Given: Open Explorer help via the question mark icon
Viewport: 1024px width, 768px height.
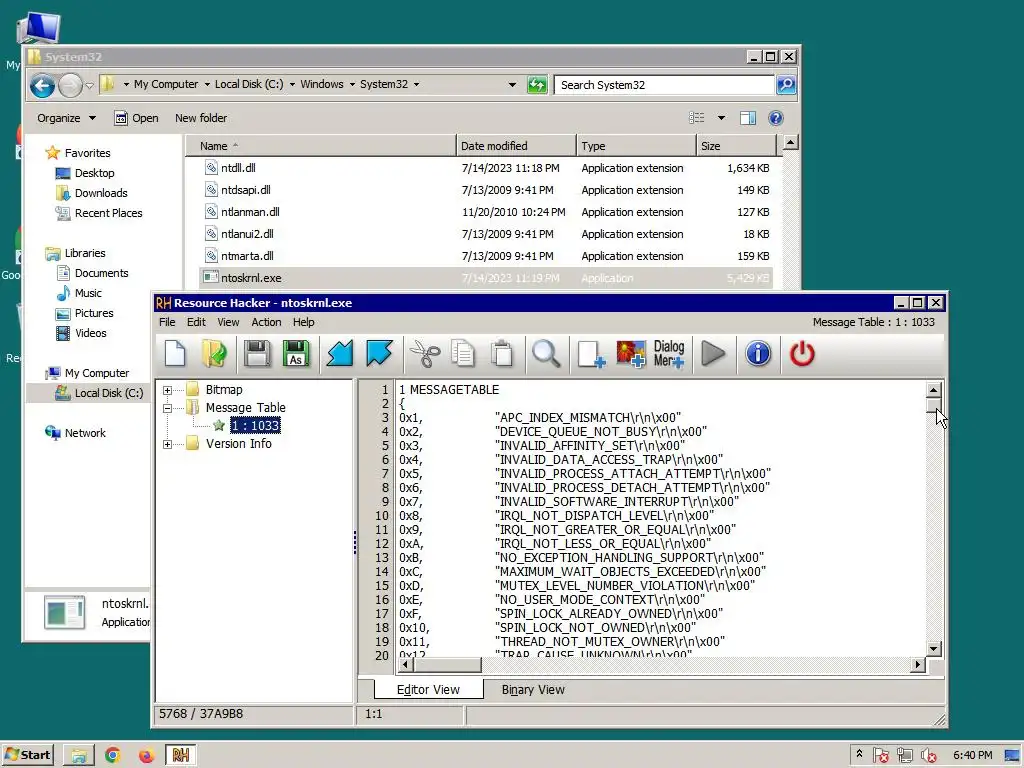Looking at the screenshot, I should click(x=775, y=118).
